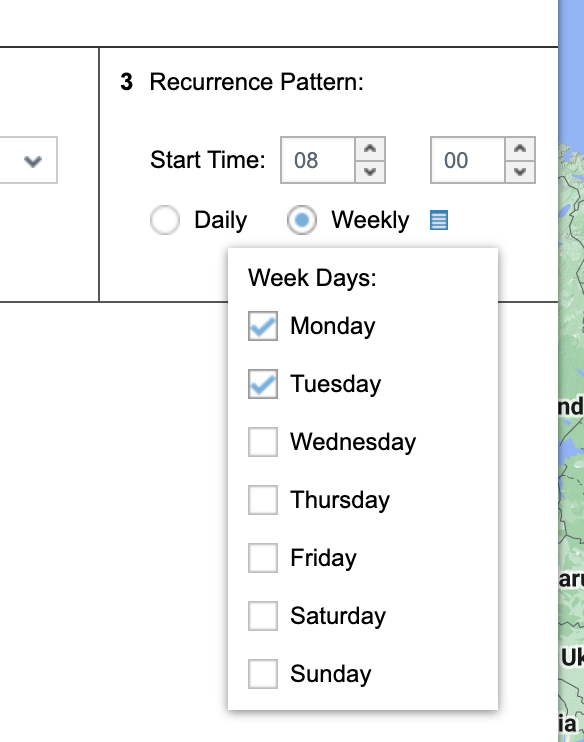The image size is (584, 742).
Task: Increase the start hour with up arrow
Action: (x=370, y=149)
